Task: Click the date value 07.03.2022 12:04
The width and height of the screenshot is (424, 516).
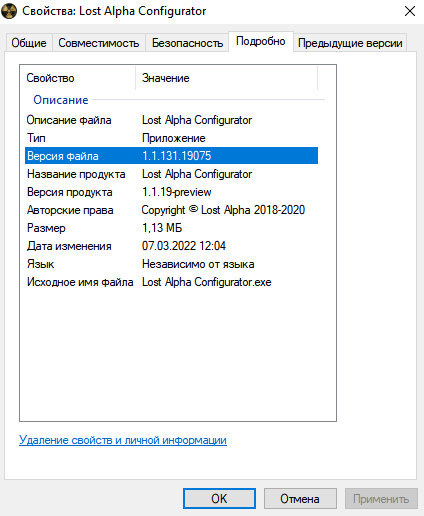Action: coord(184,246)
